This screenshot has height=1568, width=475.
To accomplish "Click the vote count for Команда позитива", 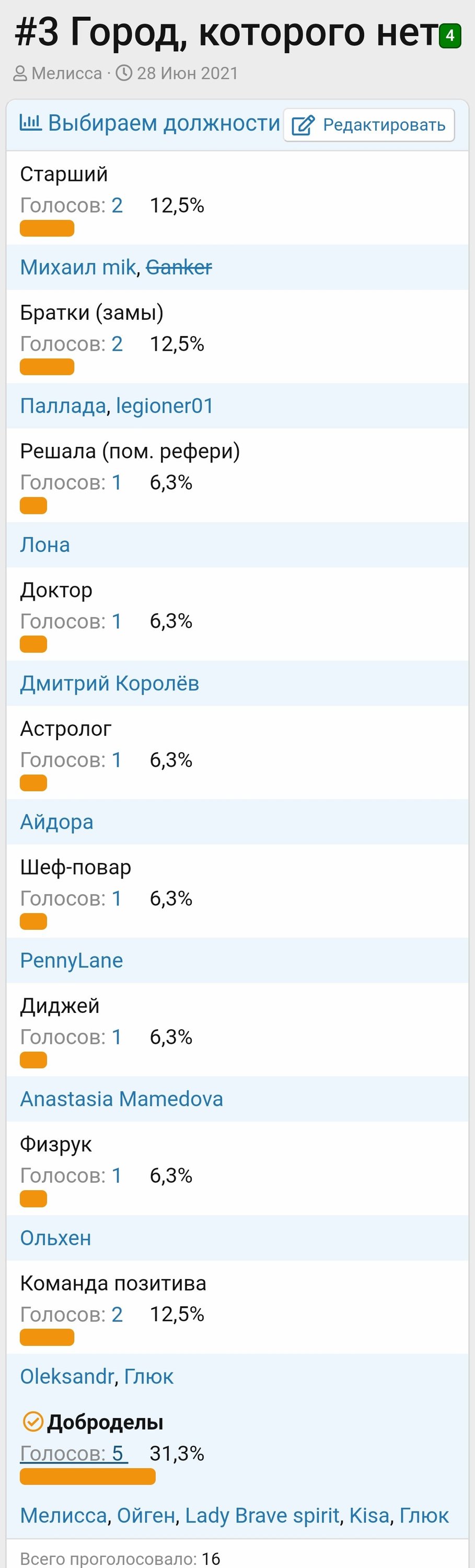I will pyautogui.click(x=117, y=1315).
